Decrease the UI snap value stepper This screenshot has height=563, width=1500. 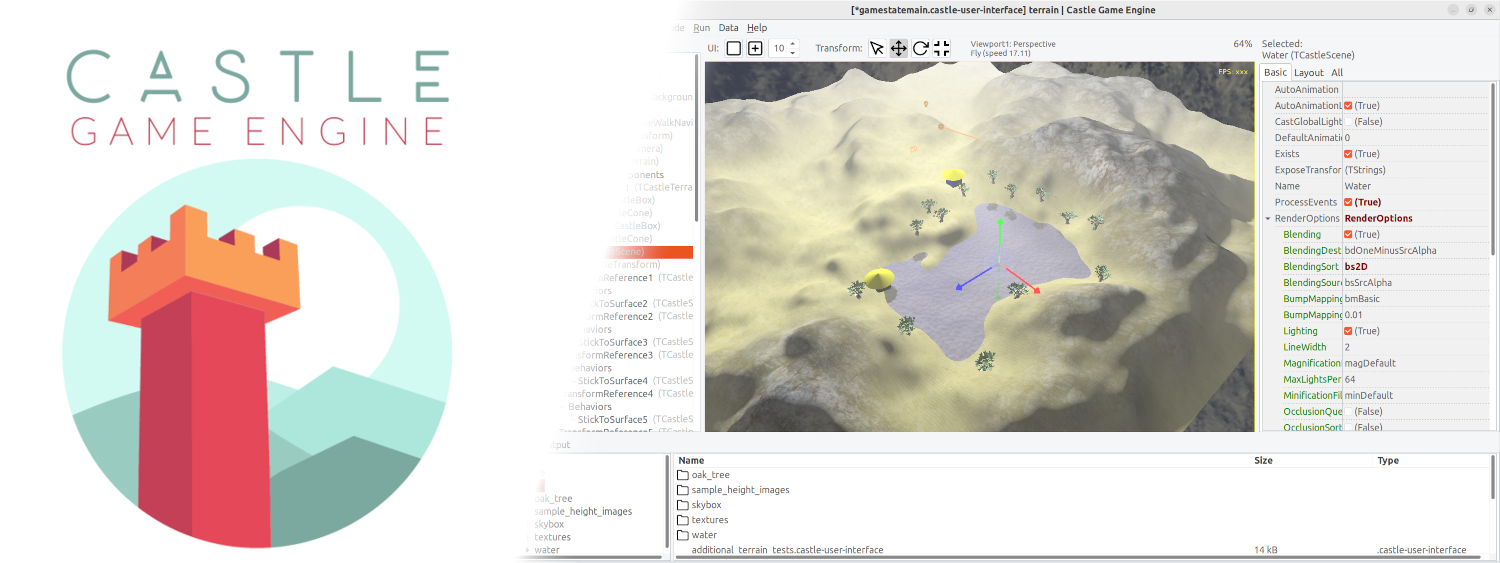(793, 52)
